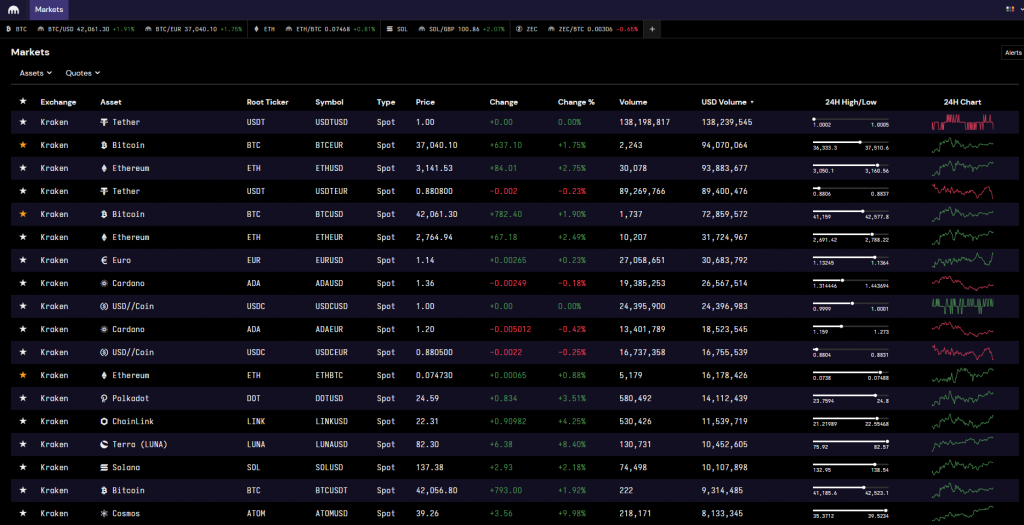
Task: Click ChainLink icon in LINKUSD row
Action: coord(104,421)
